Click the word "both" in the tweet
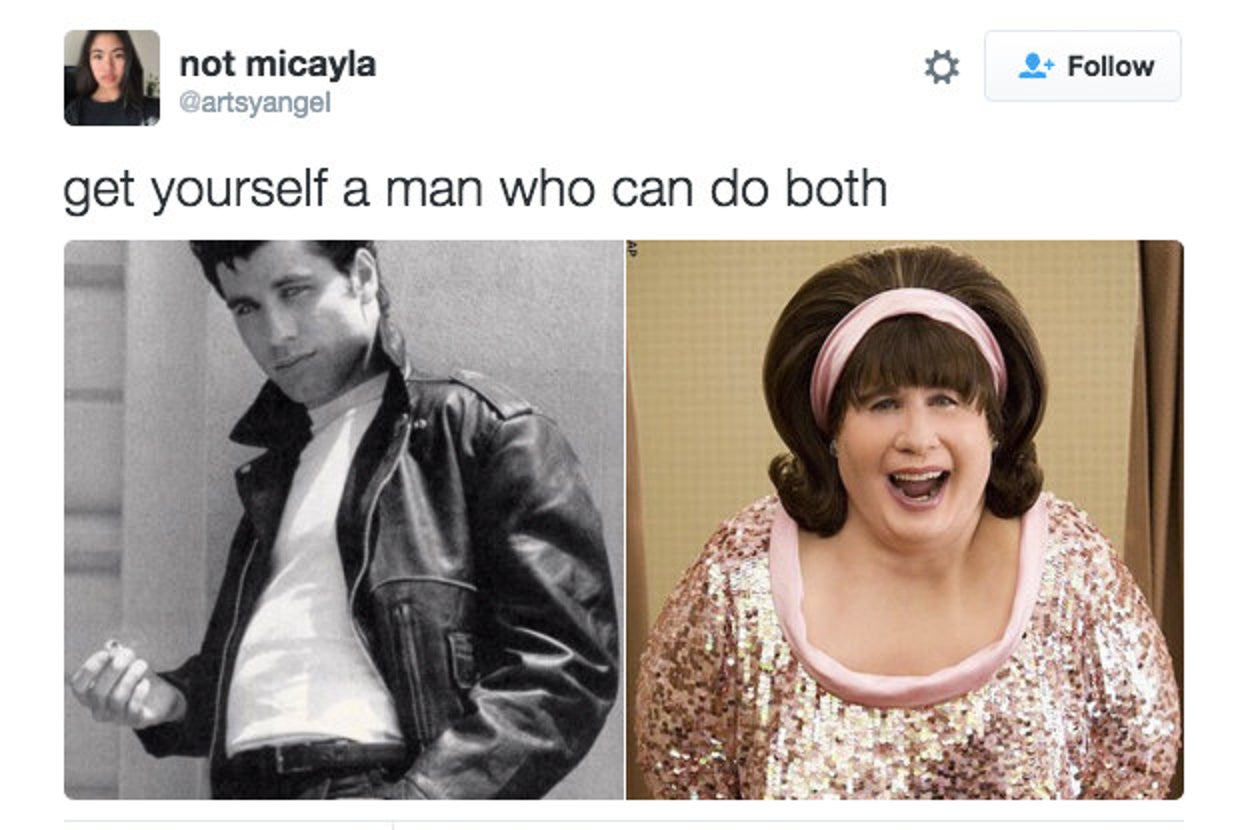The height and width of the screenshot is (830, 1250). (x=836, y=187)
